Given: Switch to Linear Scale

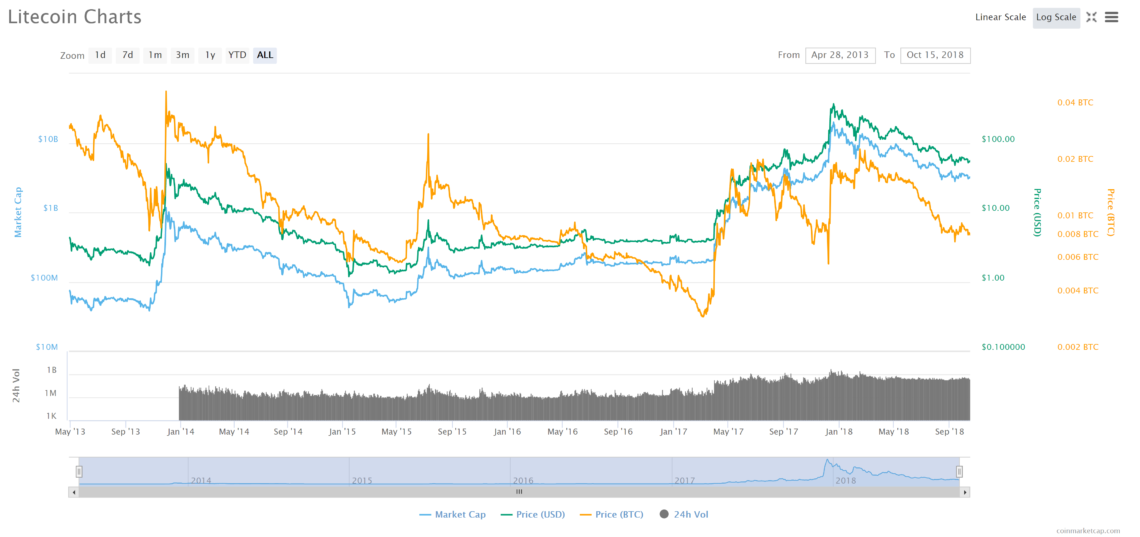Looking at the screenshot, I should coord(1000,17).
